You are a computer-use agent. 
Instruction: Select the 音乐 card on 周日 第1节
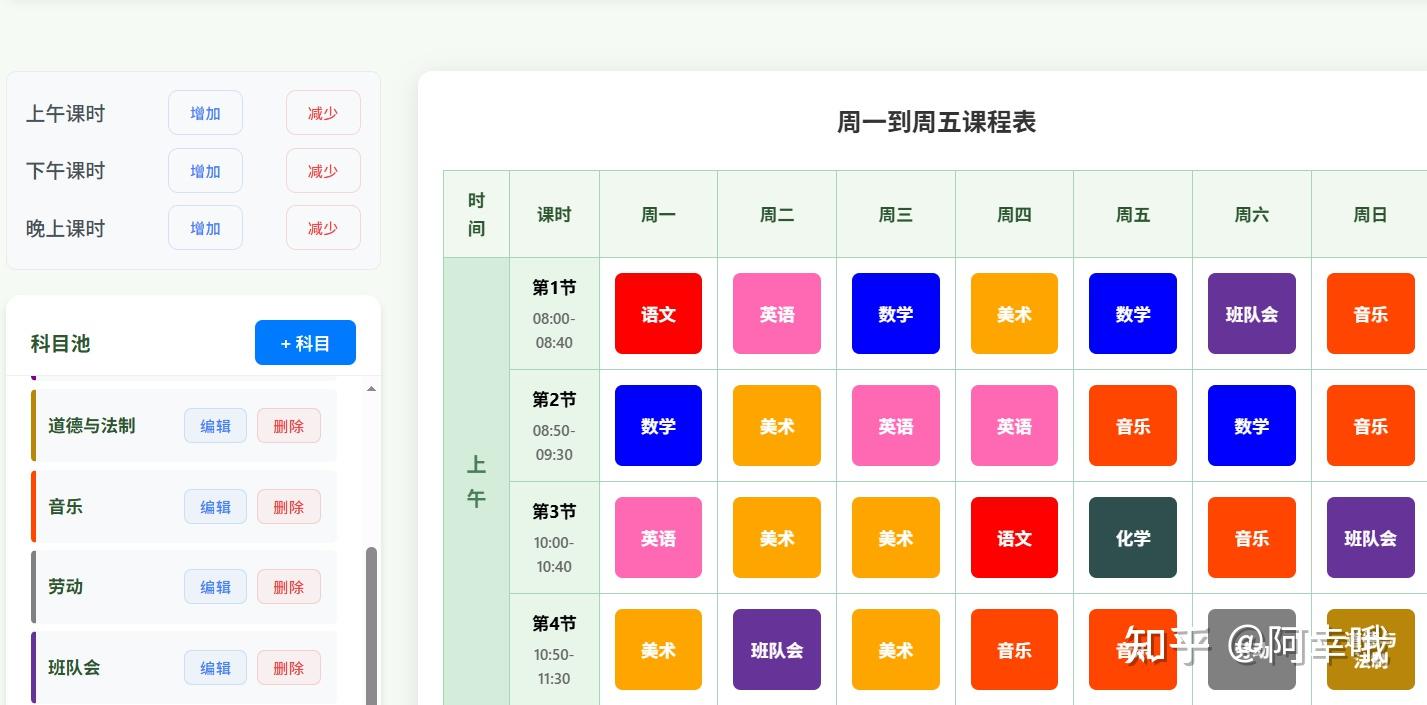point(1371,314)
